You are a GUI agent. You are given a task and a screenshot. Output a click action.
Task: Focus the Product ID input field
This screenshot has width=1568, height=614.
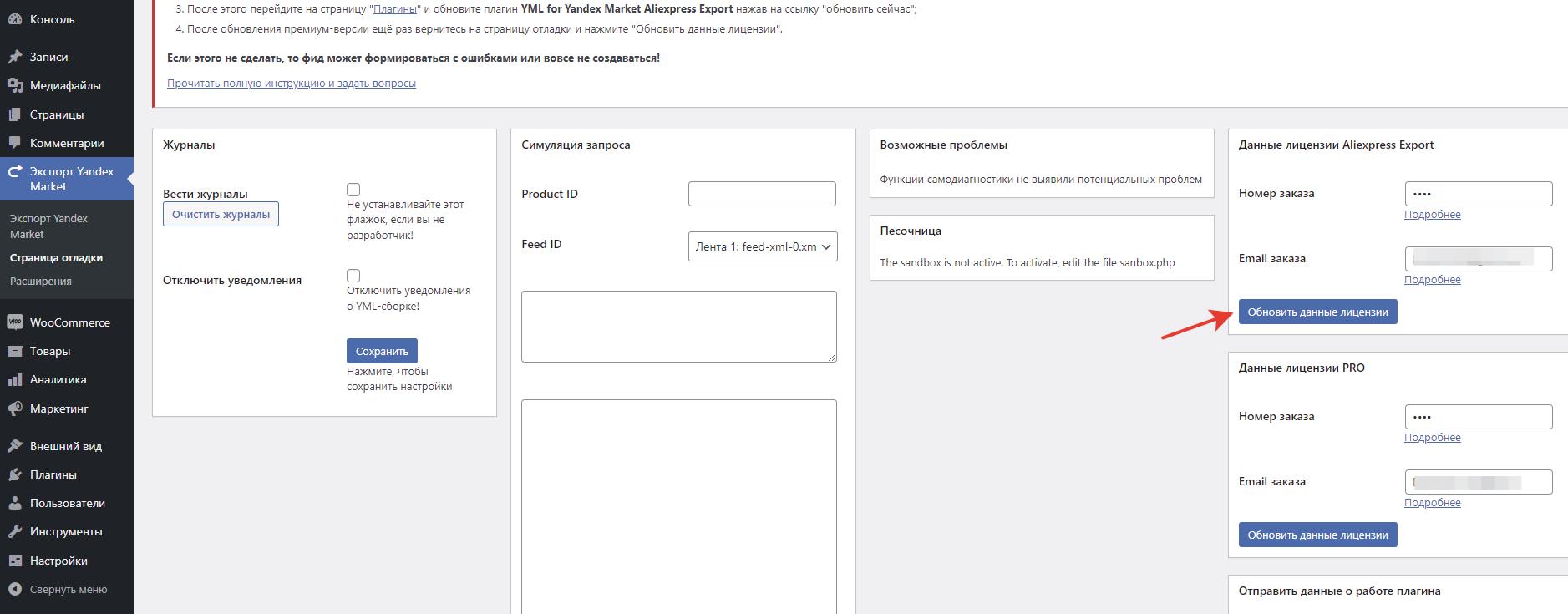point(761,194)
